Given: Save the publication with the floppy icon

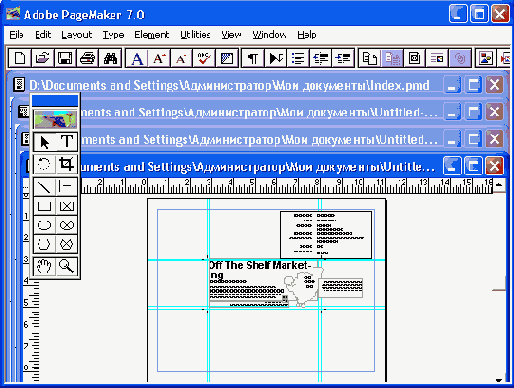Looking at the screenshot, I should click(x=65, y=58).
